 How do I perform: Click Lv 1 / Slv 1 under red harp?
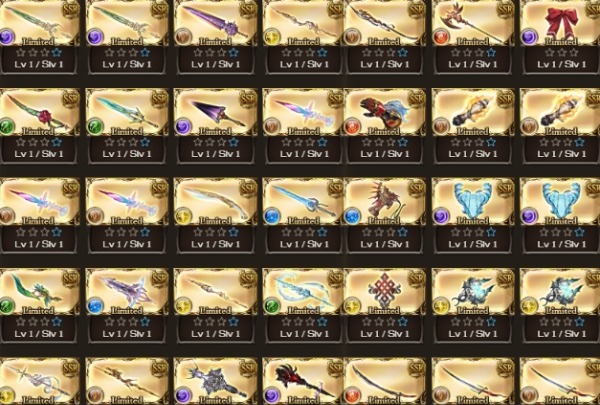coord(385,244)
